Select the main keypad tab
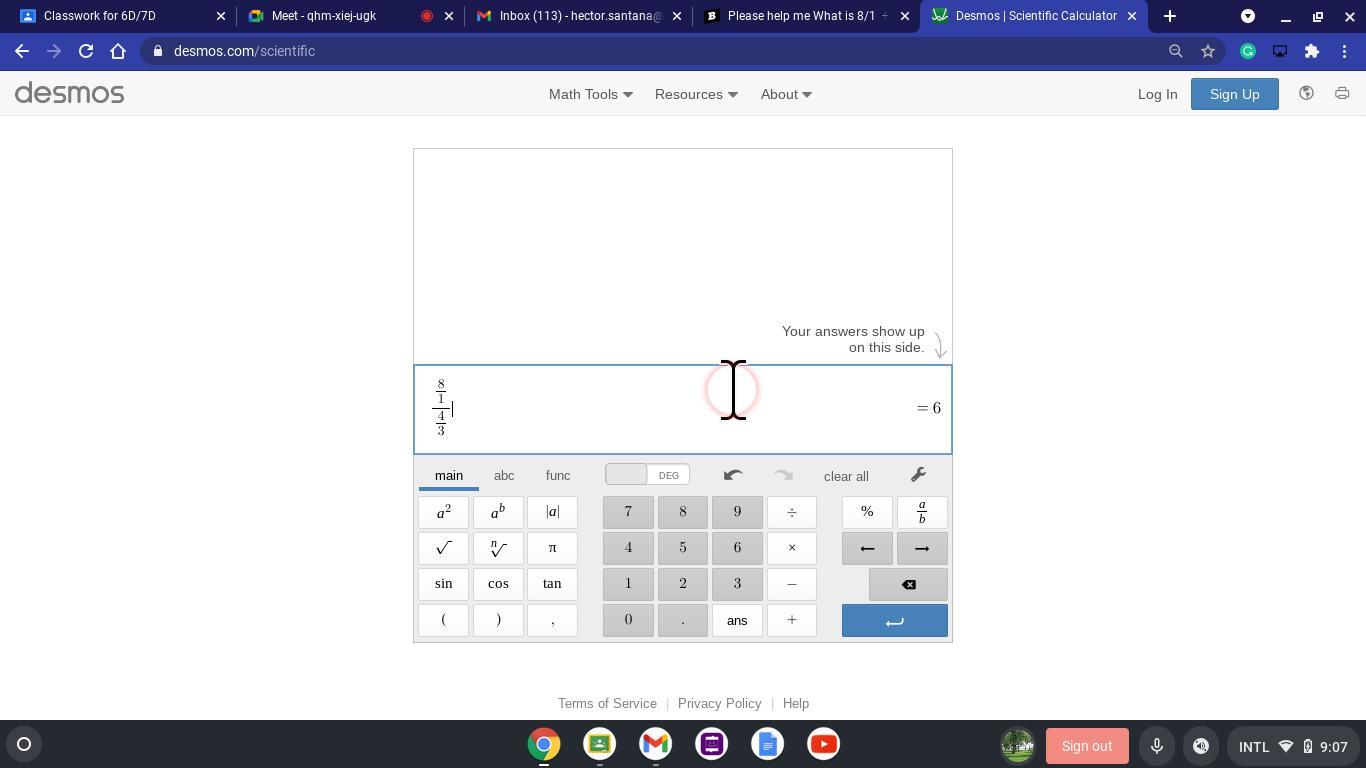This screenshot has width=1366, height=768. pos(449,476)
